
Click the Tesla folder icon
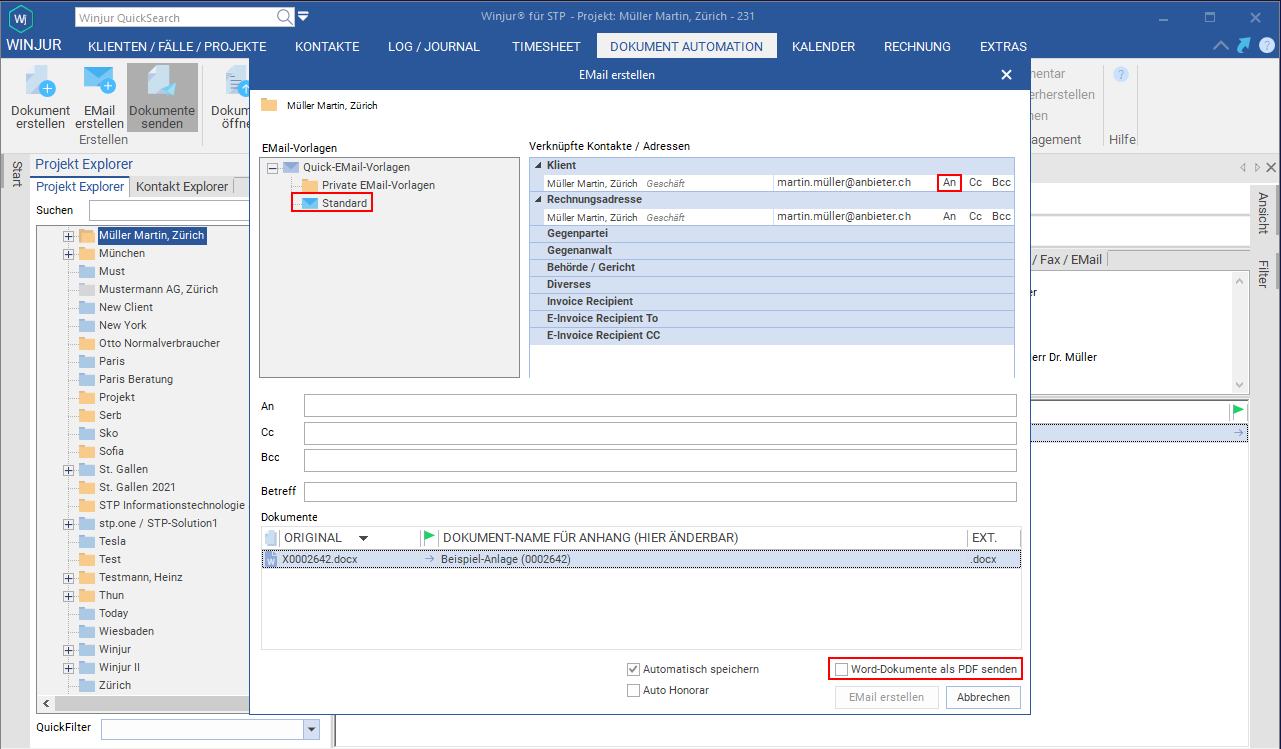(87, 541)
